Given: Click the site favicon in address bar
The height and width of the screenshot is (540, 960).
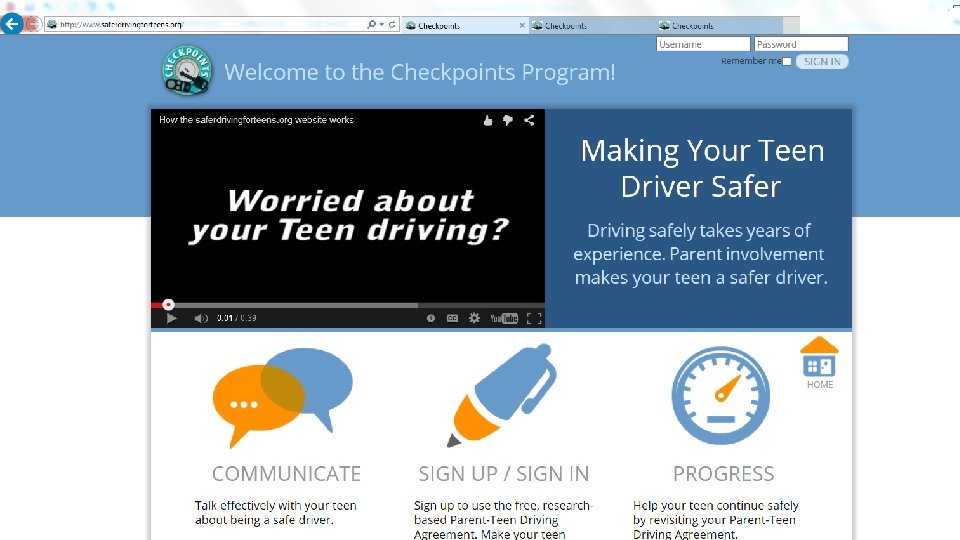Looking at the screenshot, I should [x=52, y=24].
